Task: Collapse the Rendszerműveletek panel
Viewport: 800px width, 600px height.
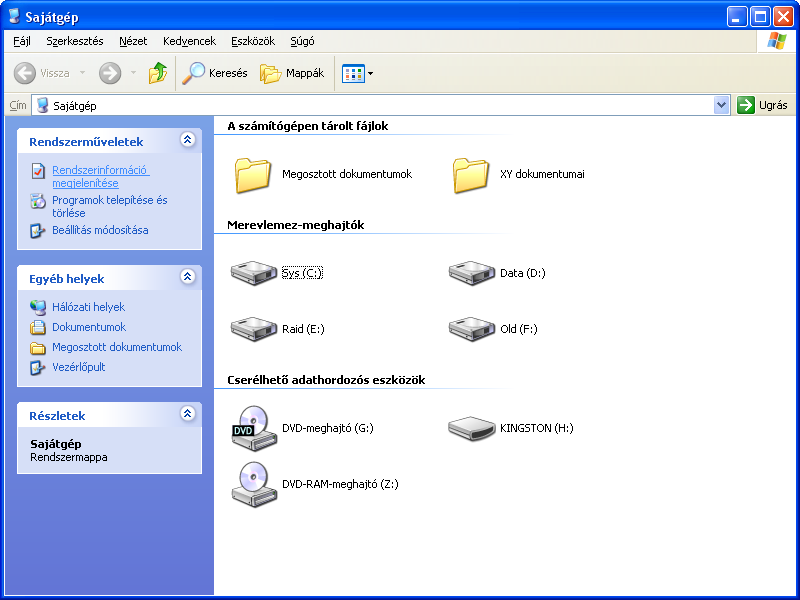Action: [x=188, y=139]
